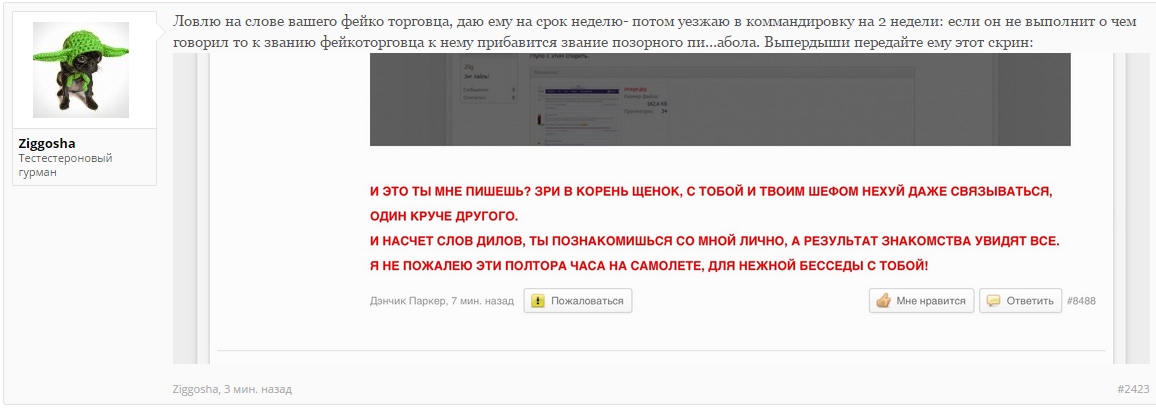Screen dimensions: 1156x410
Task: Click the thumbs-up icon on the like button
Action: 883,300
